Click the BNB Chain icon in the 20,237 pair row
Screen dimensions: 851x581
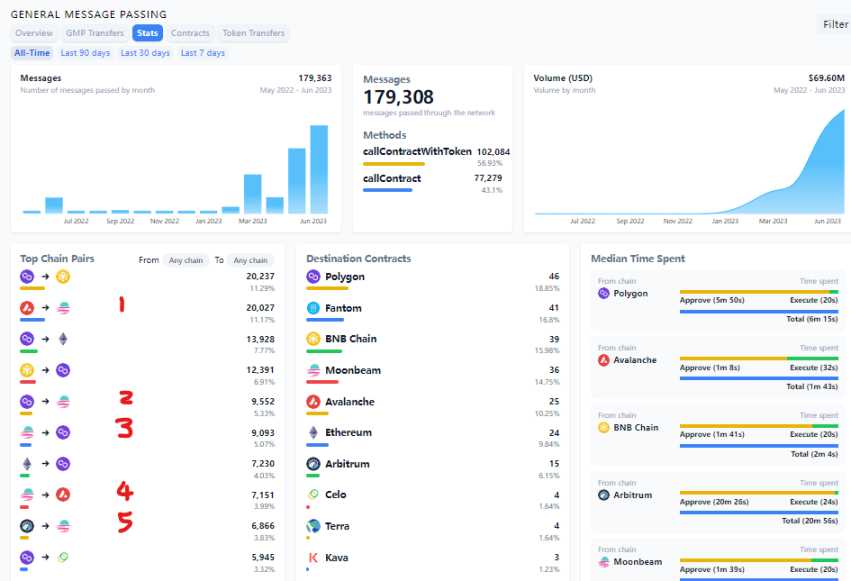tap(63, 277)
